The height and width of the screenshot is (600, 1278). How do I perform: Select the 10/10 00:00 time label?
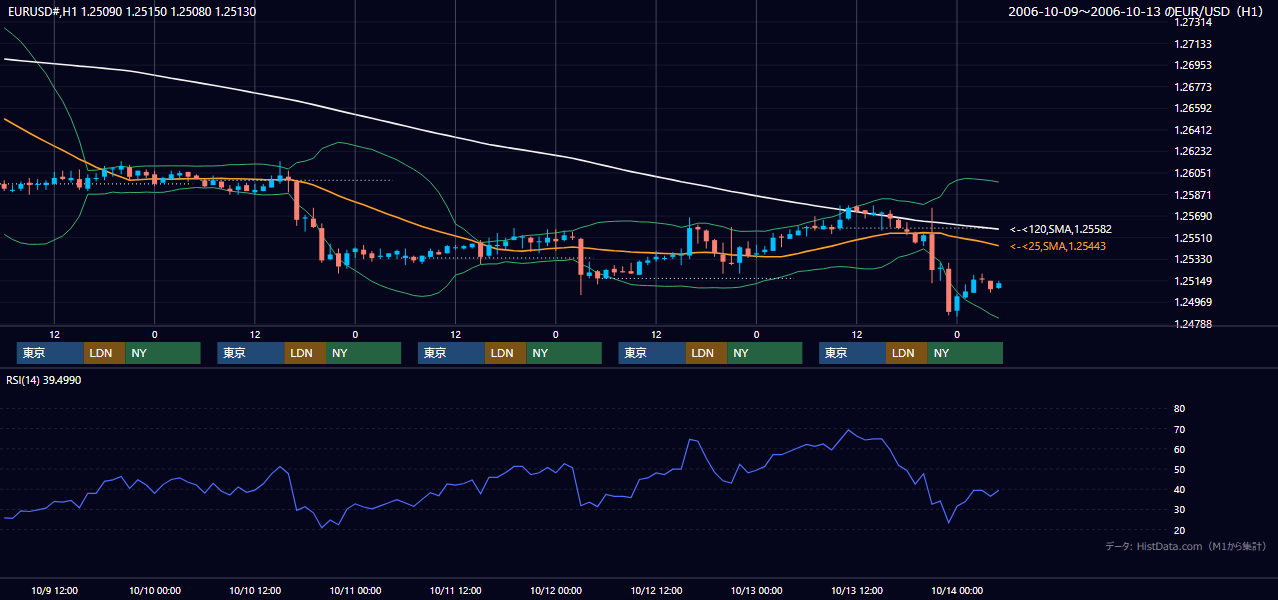[x=155, y=590]
